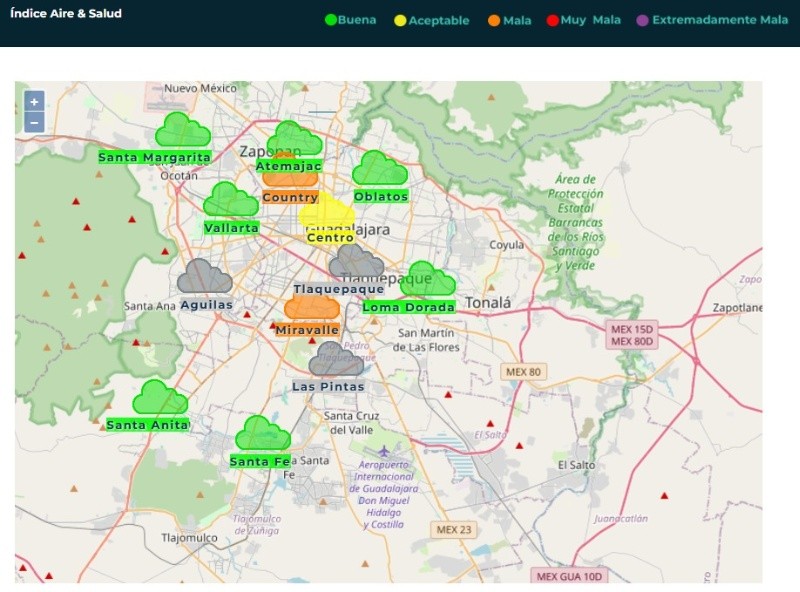Click the Vallarta station cloud icon
The width and height of the screenshot is (800, 592).
coord(231,200)
